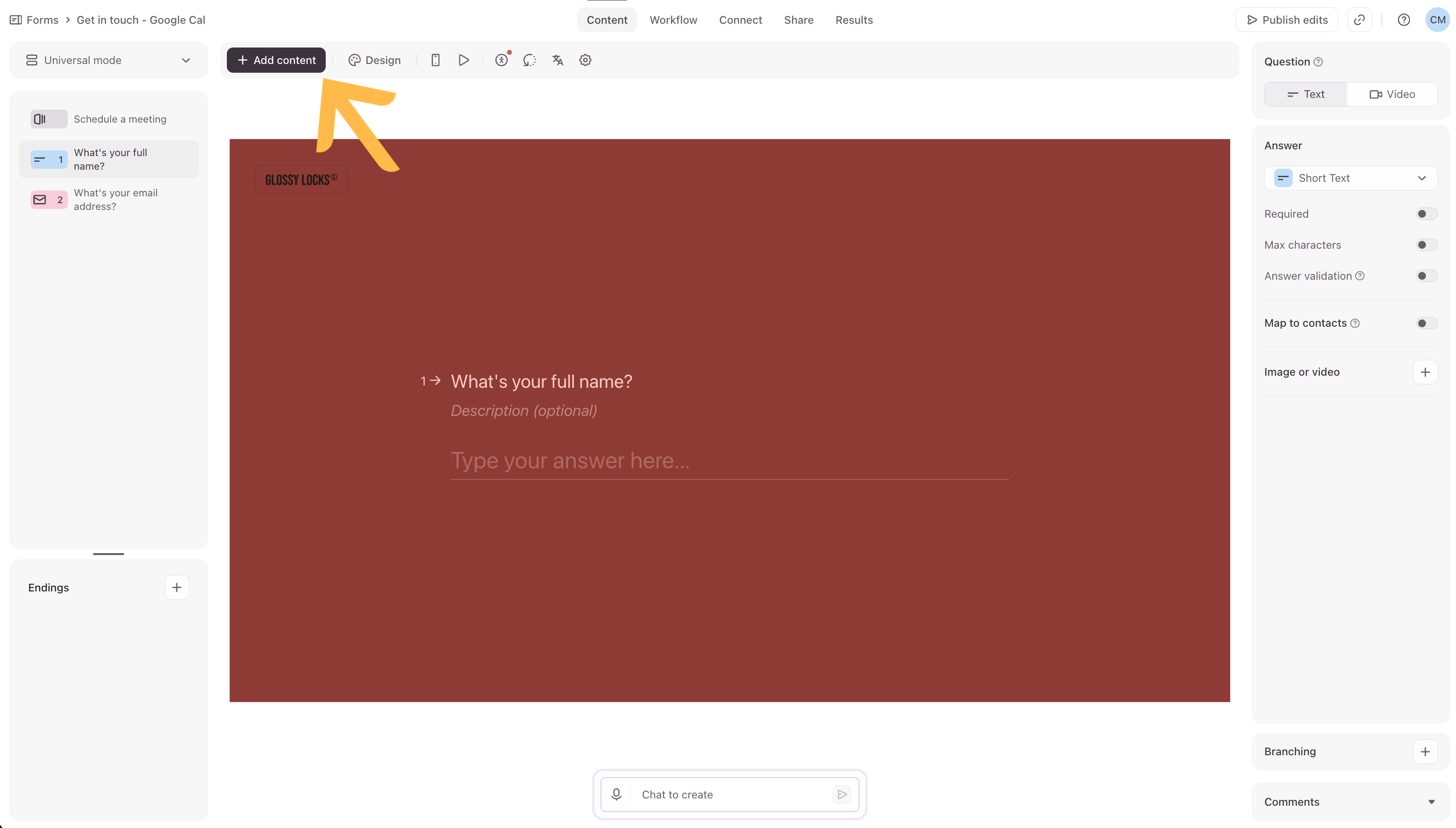Enable the Required toggle
Image resolution: width=1456 pixels, height=828 pixels.
click(x=1425, y=214)
